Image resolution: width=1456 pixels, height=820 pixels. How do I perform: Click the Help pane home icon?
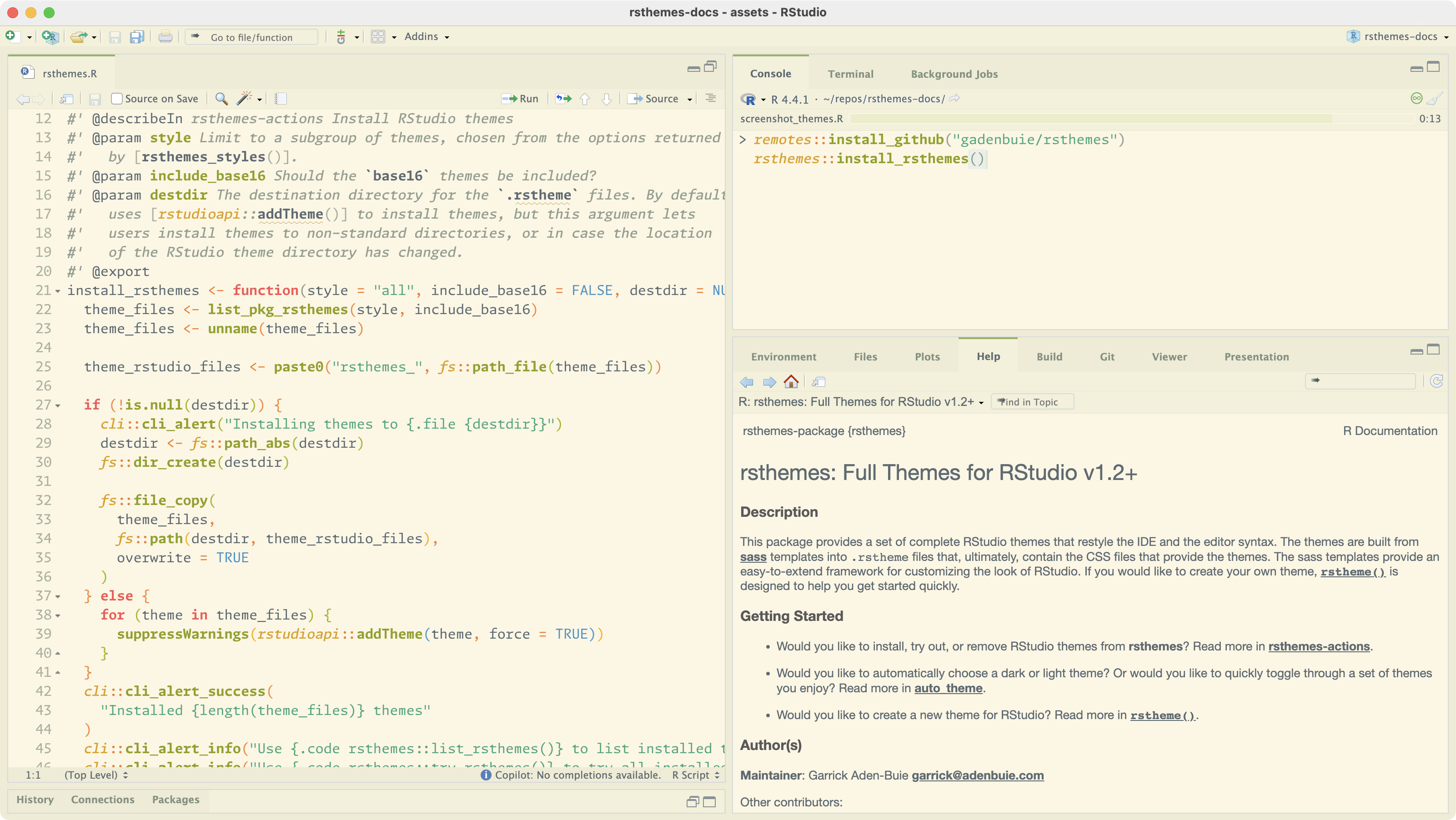[x=791, y=382]
